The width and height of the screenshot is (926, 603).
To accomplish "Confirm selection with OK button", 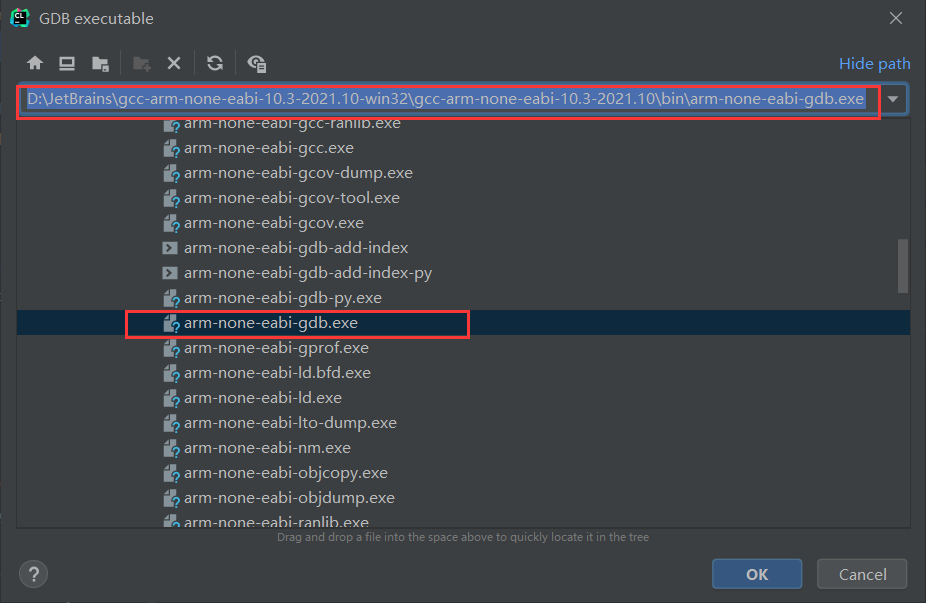I will 757,574.
